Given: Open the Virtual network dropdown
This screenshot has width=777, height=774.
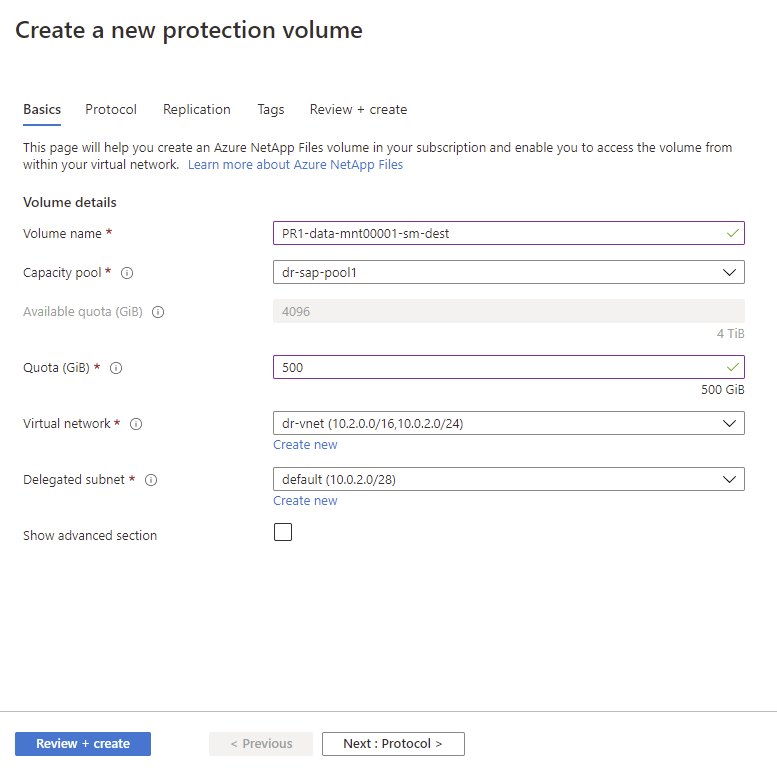Looking at the screenshot, I should pyautogui.click(x=508, y=423).
